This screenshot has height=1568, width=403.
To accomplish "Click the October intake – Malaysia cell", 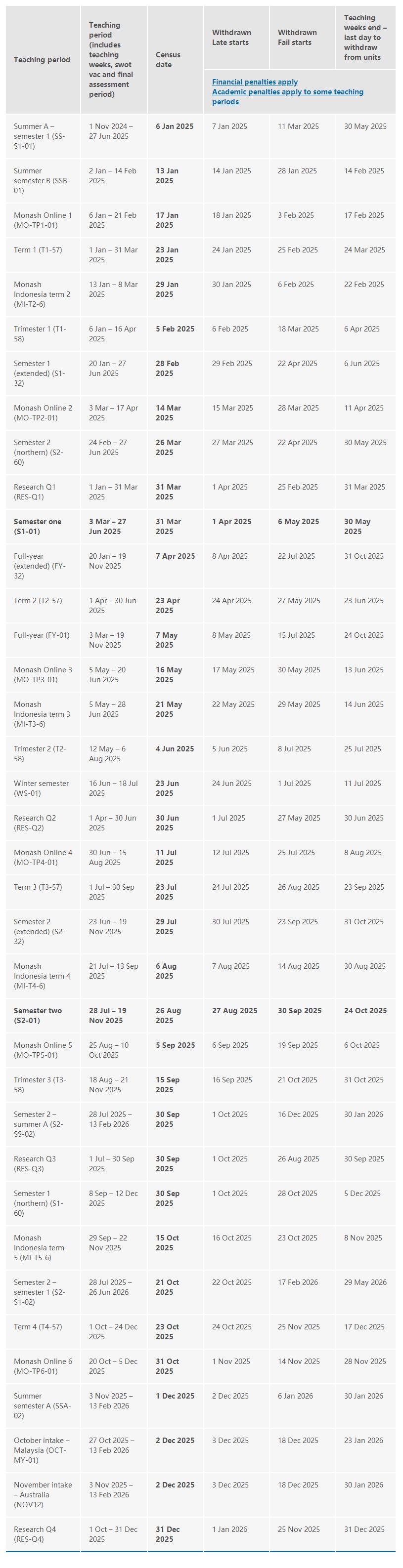I will pos(42,1450).
